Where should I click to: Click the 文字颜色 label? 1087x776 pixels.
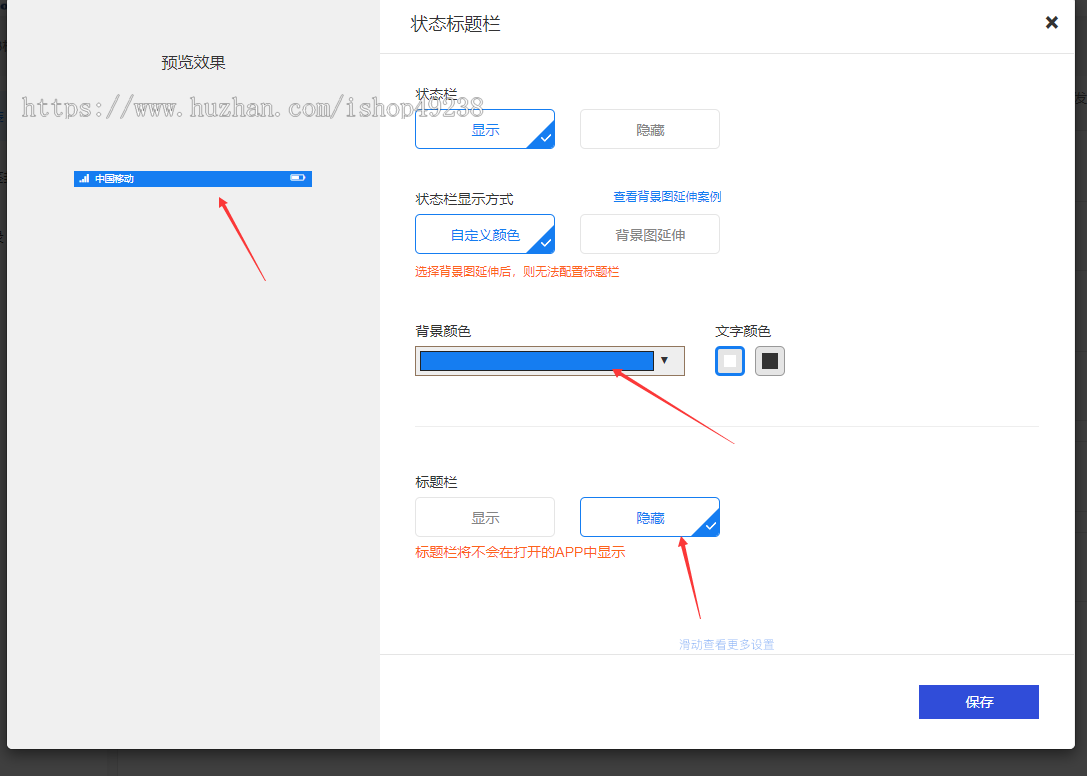pos(742,331)
